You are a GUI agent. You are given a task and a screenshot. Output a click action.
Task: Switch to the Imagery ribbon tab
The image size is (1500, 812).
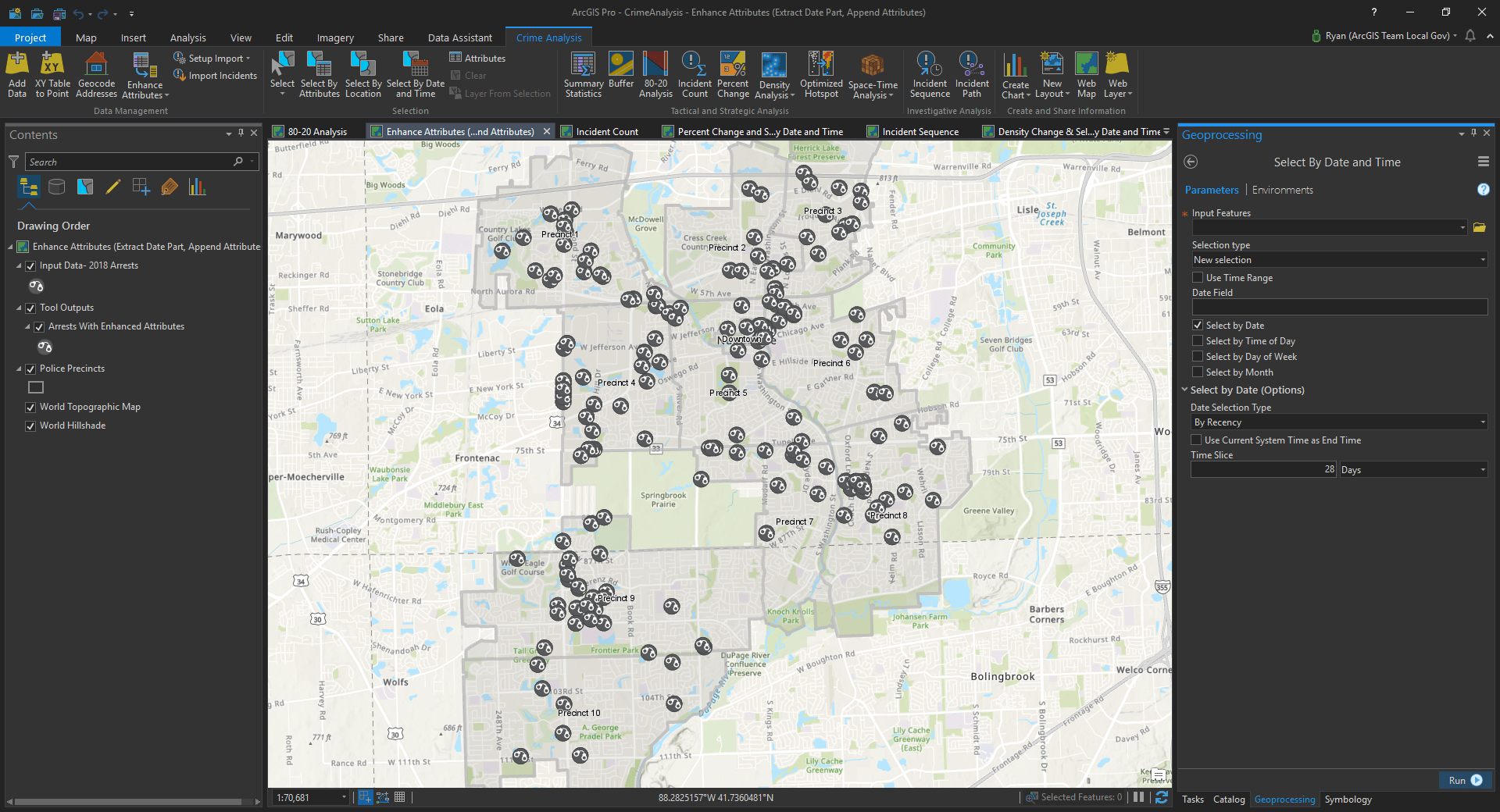point(335,37)
